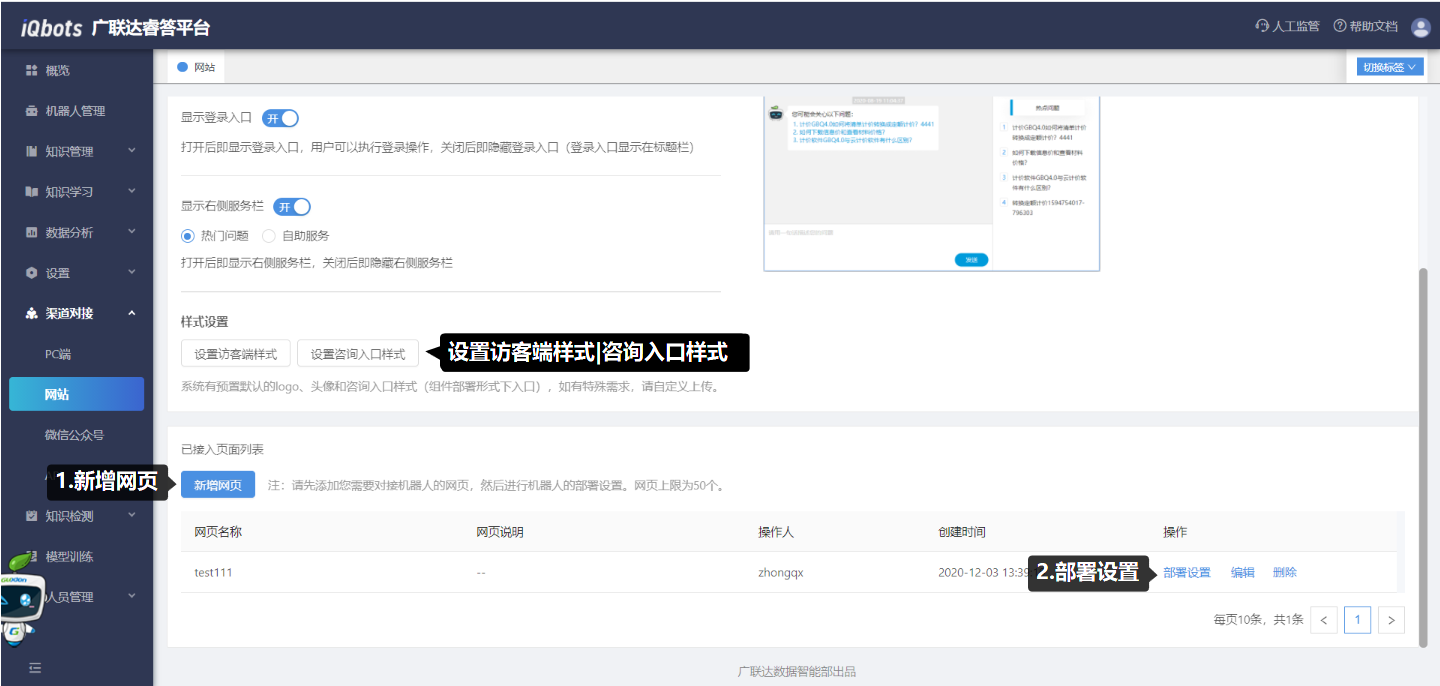
Task: Click the 概览 overview icon in sidebar
Action: click(31, 71)
